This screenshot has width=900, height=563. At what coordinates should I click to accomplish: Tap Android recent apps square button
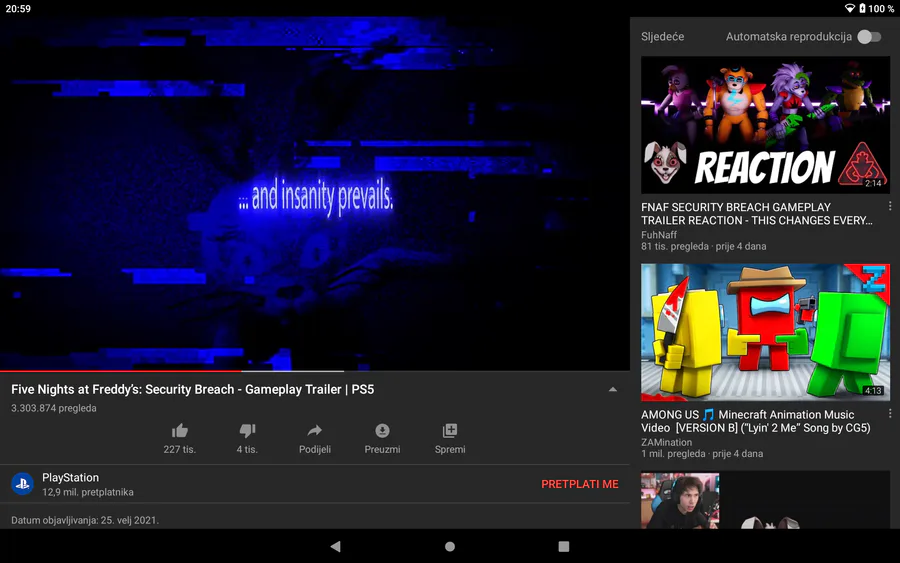click(x=564, y=546)
